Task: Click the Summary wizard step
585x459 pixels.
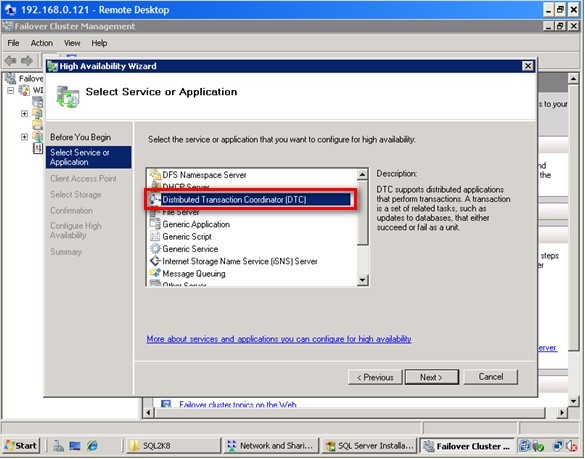Action: [x=66, y=252]
